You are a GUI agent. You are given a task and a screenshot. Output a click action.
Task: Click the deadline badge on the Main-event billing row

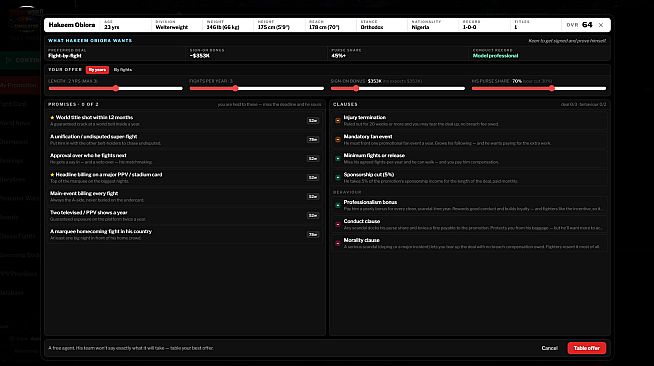pyautogui.click(x=313, y=196)
